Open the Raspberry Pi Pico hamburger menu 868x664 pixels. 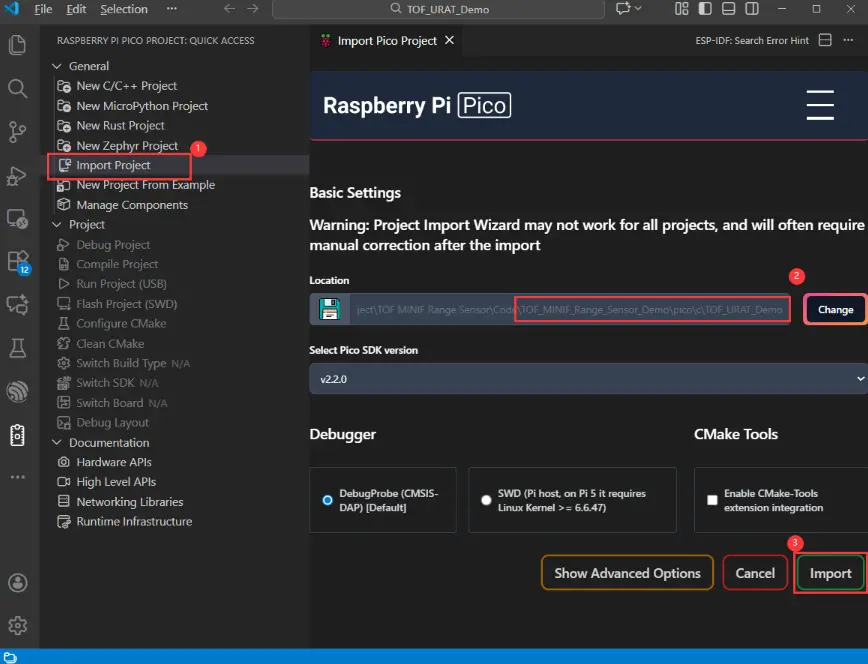[x=820, y=105]
